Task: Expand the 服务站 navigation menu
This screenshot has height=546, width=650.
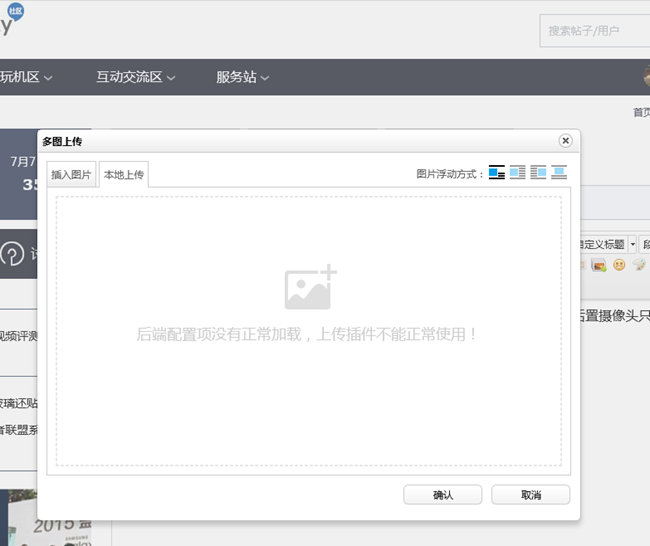Action: tap(243, 77)
